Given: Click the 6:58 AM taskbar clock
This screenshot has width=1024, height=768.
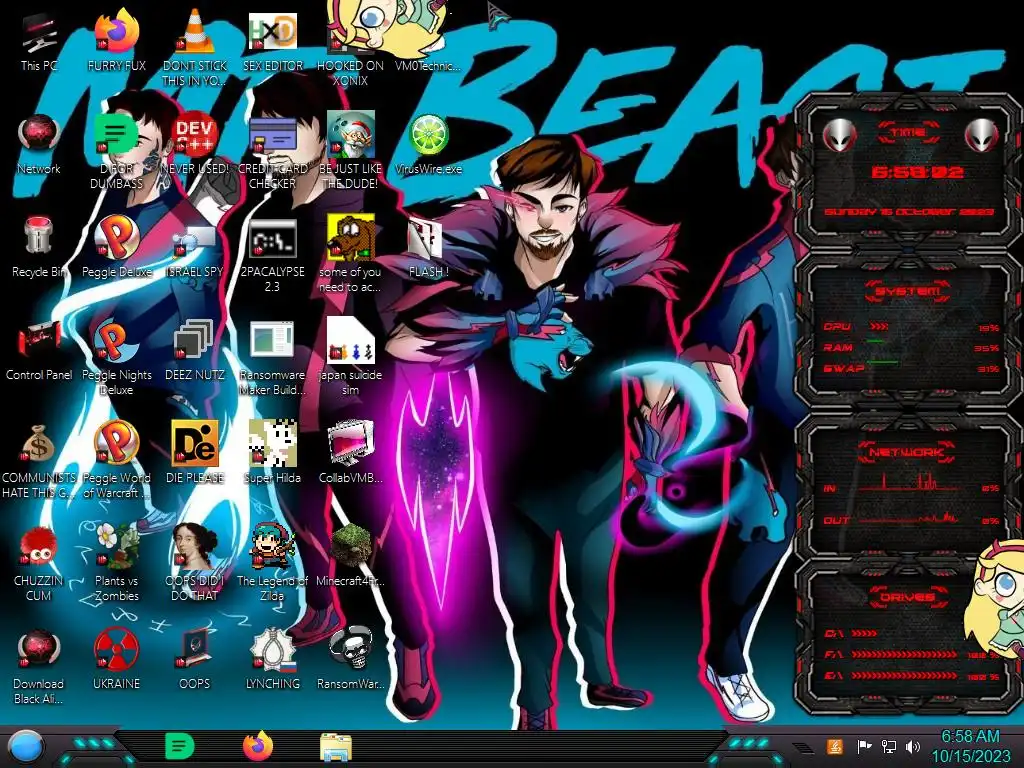Looking at the screenshot, I should pyautogui.click(x=970, y=746).
